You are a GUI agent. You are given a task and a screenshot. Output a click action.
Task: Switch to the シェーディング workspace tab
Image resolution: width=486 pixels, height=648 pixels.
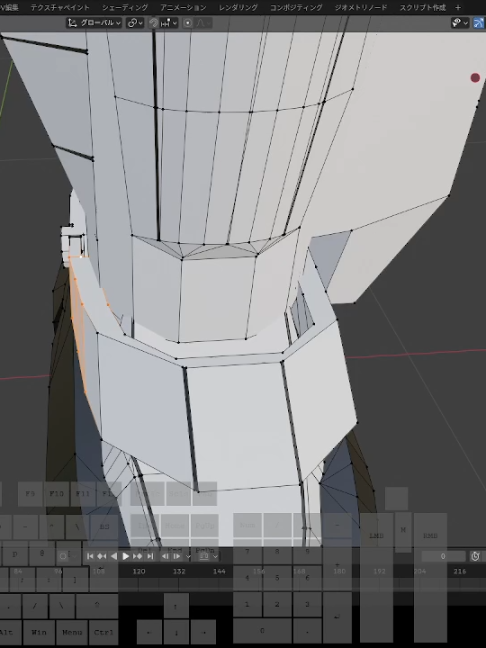[125, 7]
